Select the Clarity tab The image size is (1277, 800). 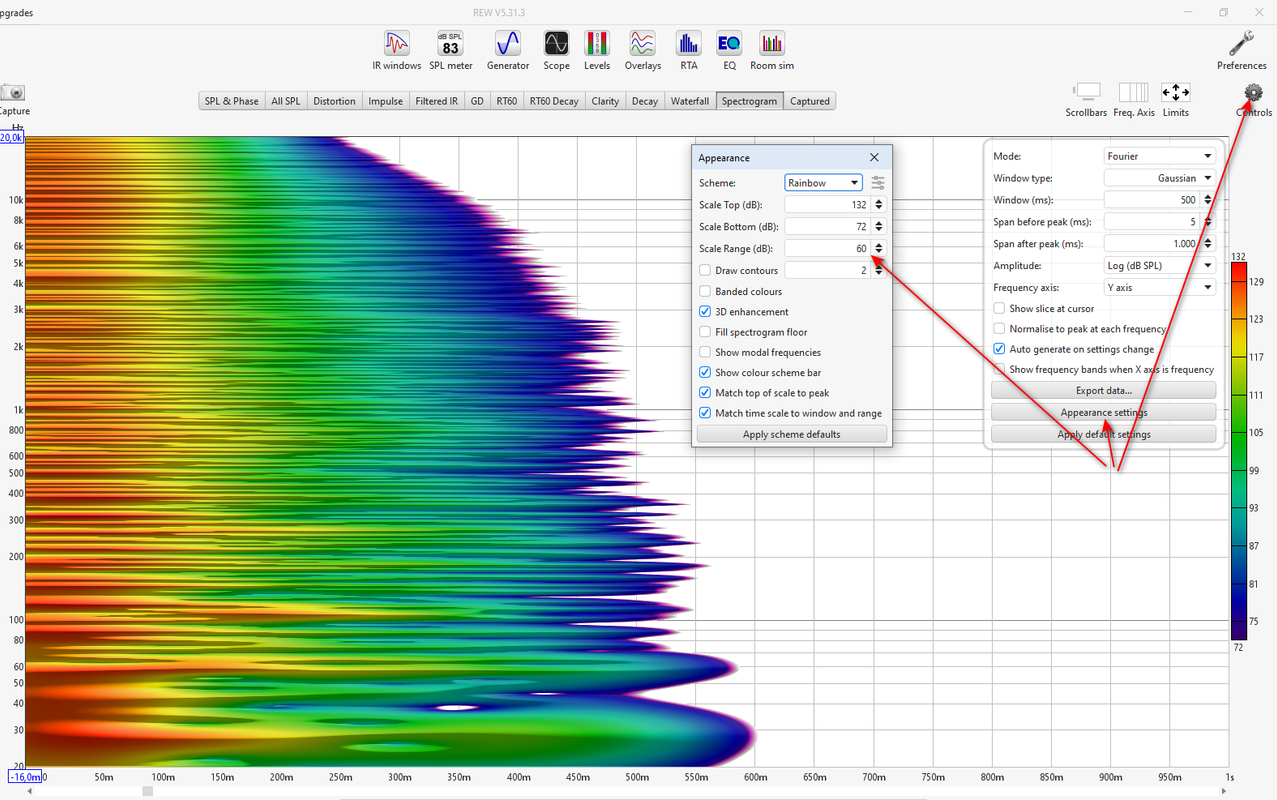(605, 101)
